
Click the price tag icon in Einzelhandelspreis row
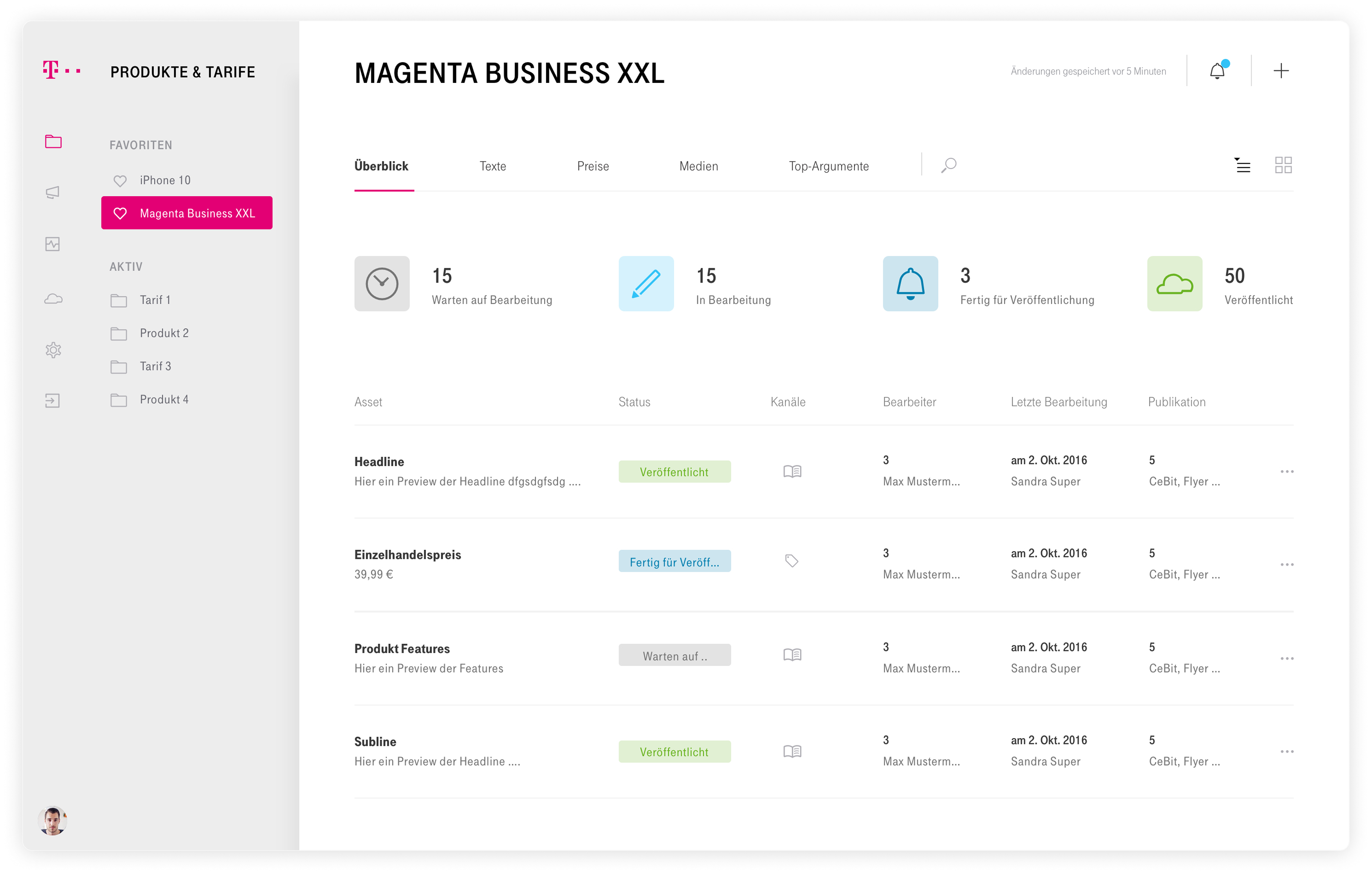[x=791, y=561]
